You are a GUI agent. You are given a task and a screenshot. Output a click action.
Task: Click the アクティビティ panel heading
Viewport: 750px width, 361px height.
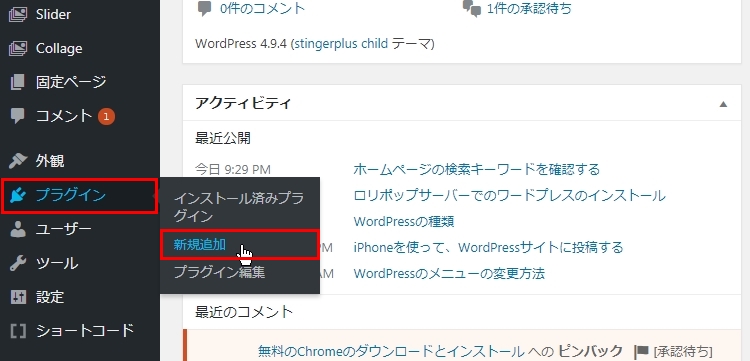(x=243, y=103)
